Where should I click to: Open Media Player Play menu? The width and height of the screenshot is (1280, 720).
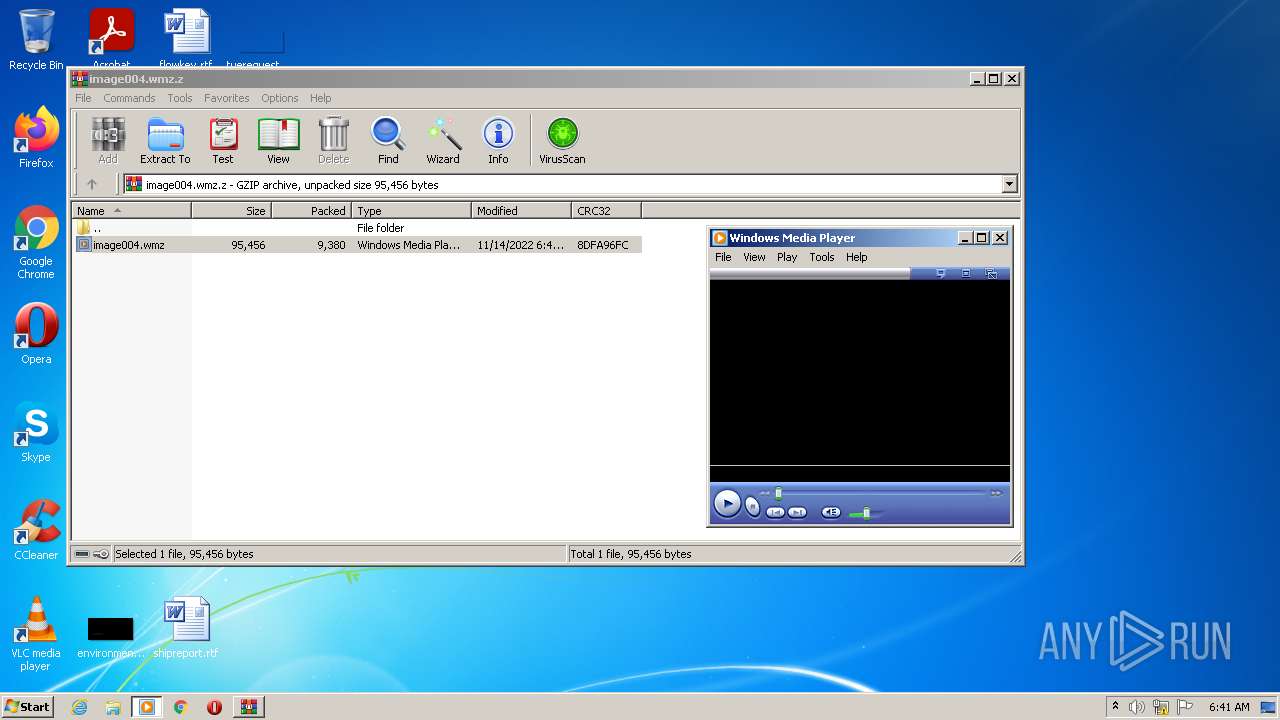click(787, 257)
